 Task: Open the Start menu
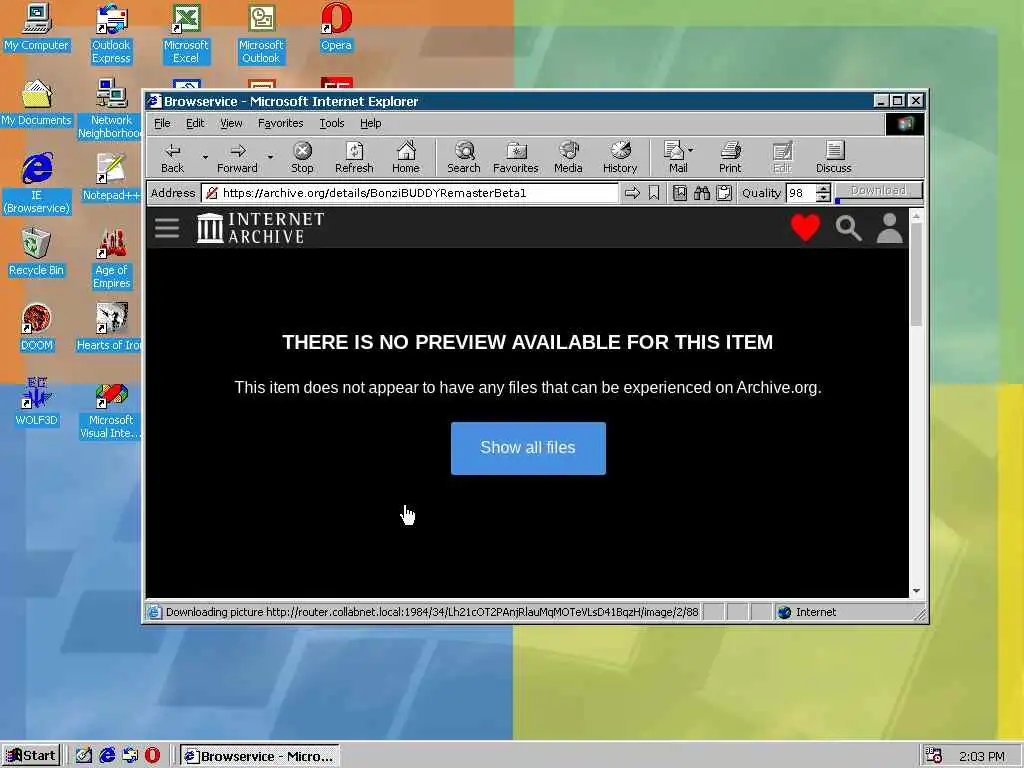pos(31,756)
